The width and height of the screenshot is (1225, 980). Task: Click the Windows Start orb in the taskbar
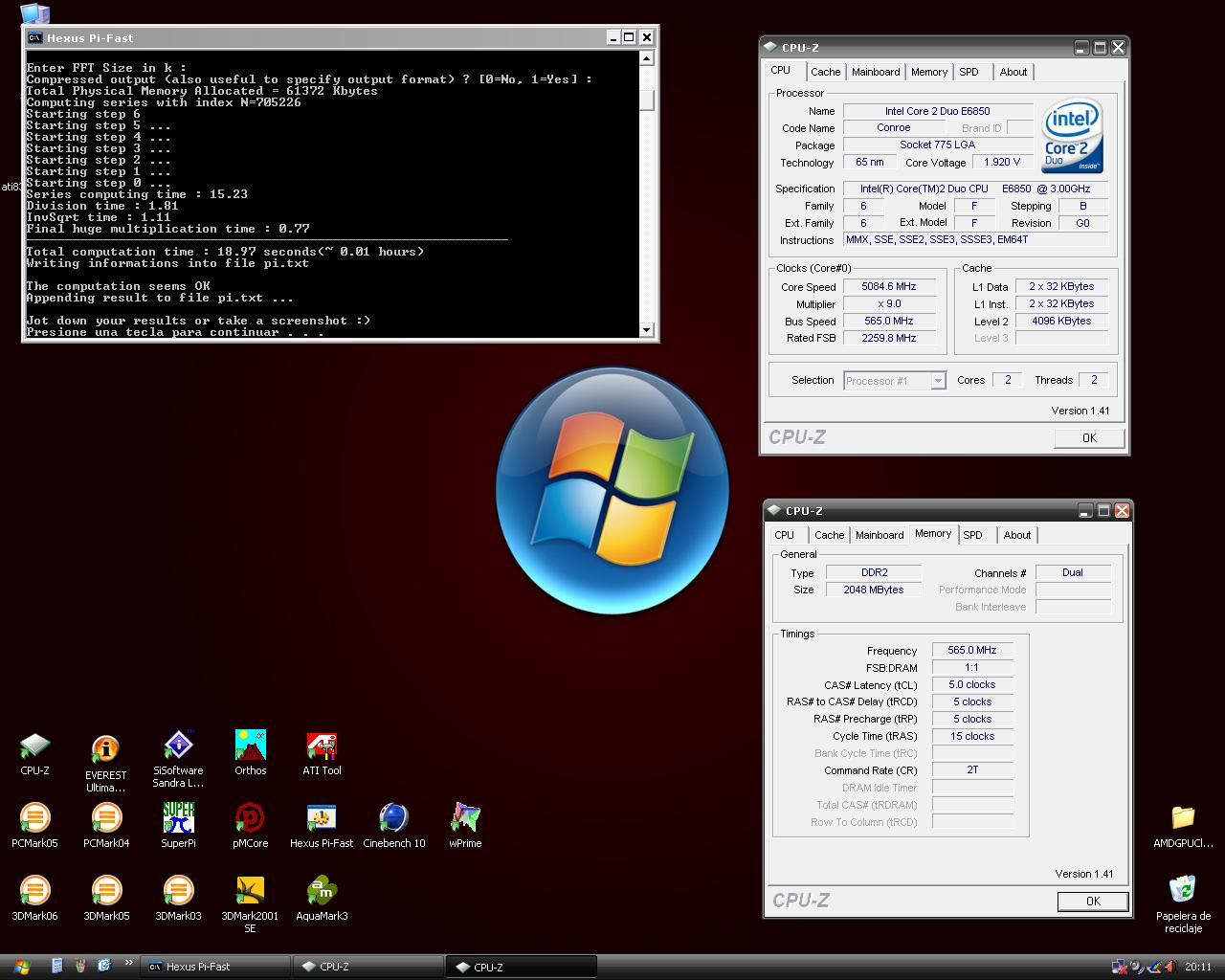tap(21, 967)
